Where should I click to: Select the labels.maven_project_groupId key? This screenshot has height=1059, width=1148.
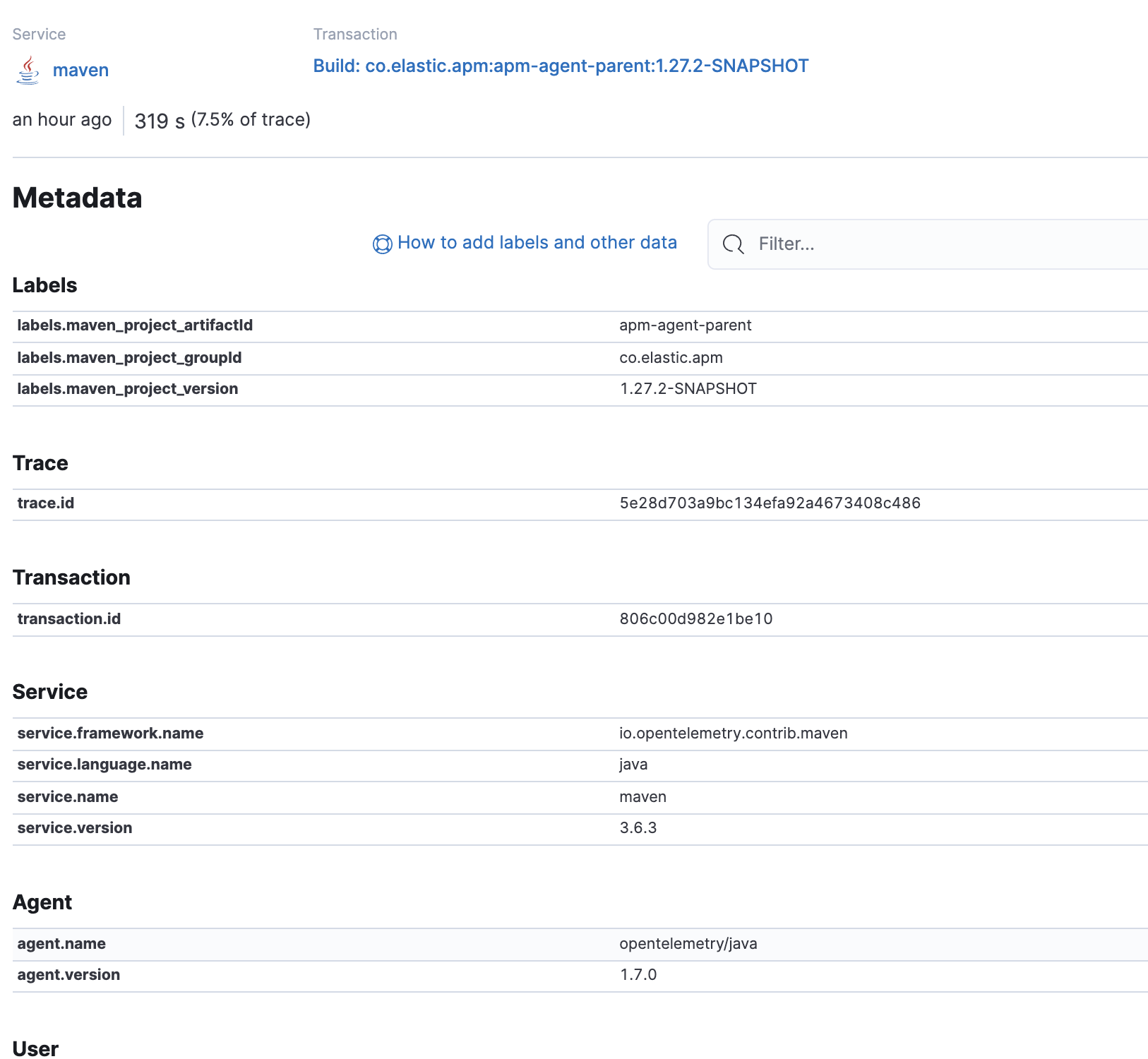pos(129,358)
